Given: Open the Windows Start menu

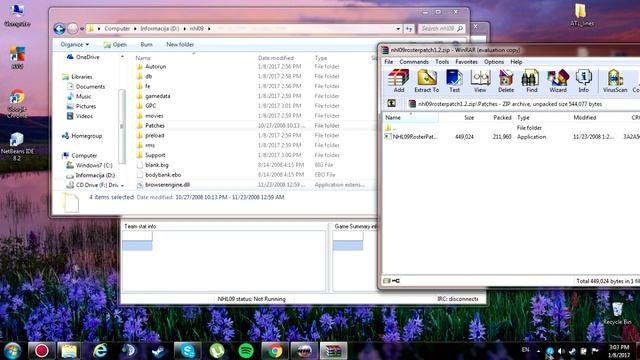Looking at the screenshot, I should pyautogui.click(x=12, y=351).
